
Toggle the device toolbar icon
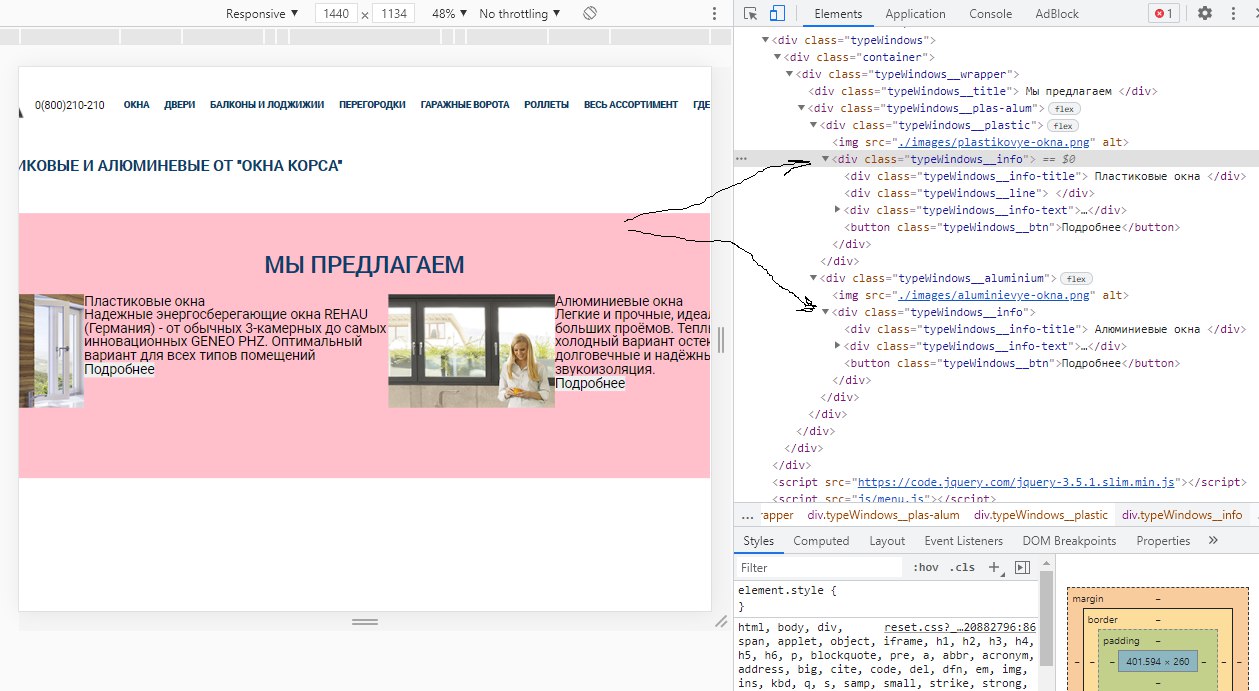click(777, 13)
